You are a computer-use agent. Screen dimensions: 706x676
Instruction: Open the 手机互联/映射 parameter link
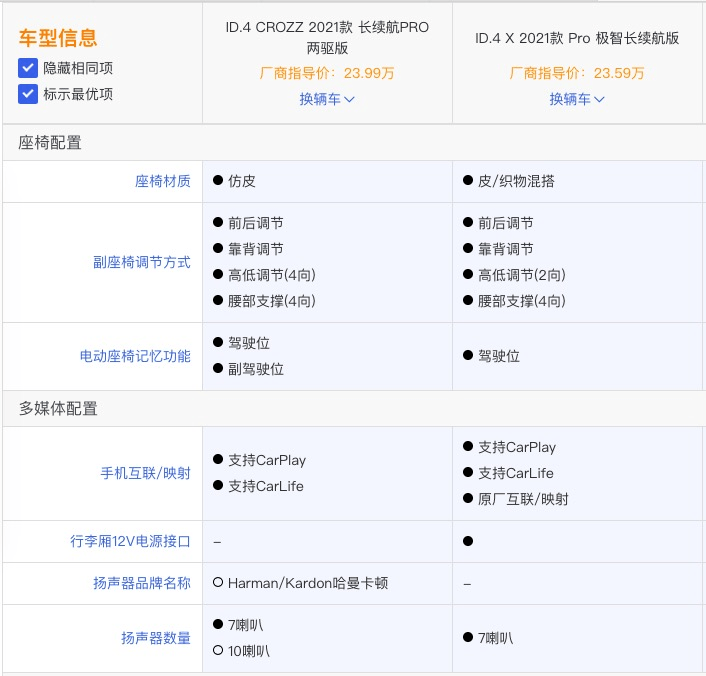tap(145, 473)
